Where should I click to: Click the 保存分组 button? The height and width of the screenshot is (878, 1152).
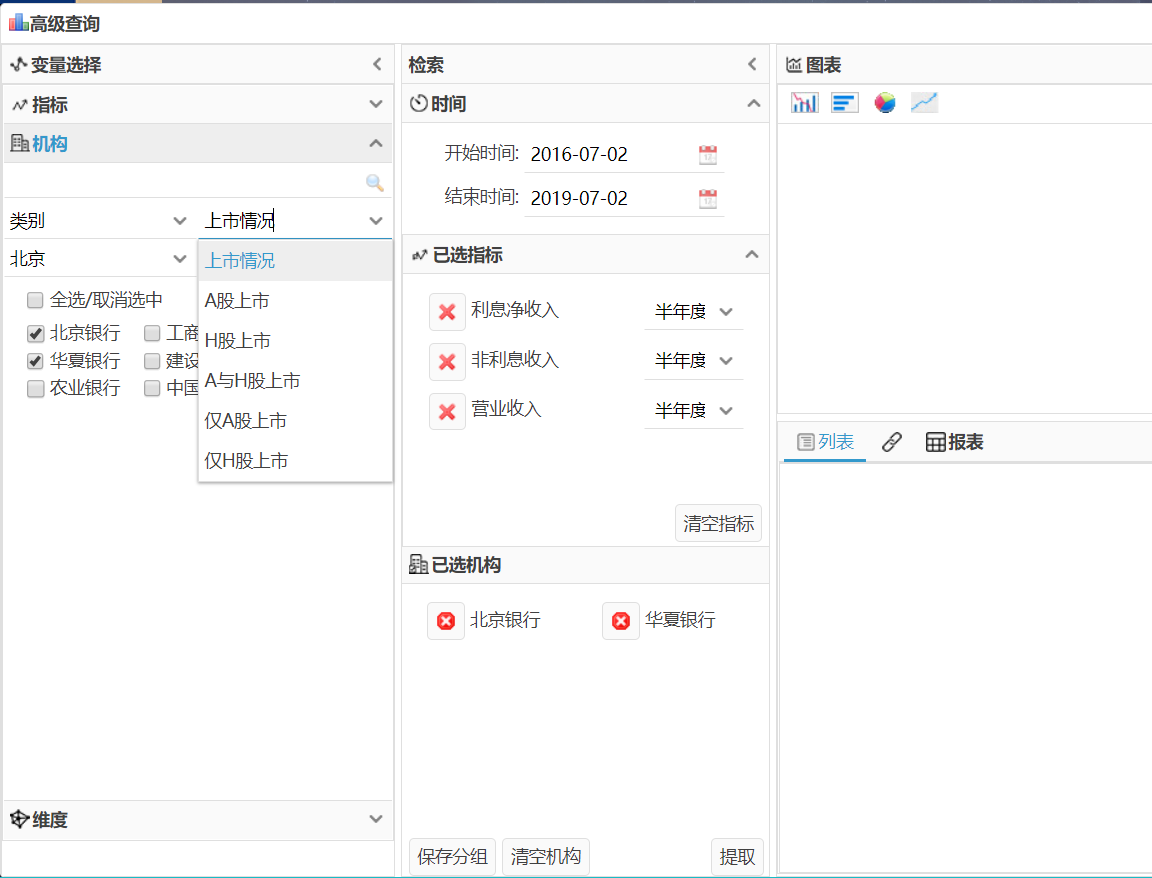452,857
